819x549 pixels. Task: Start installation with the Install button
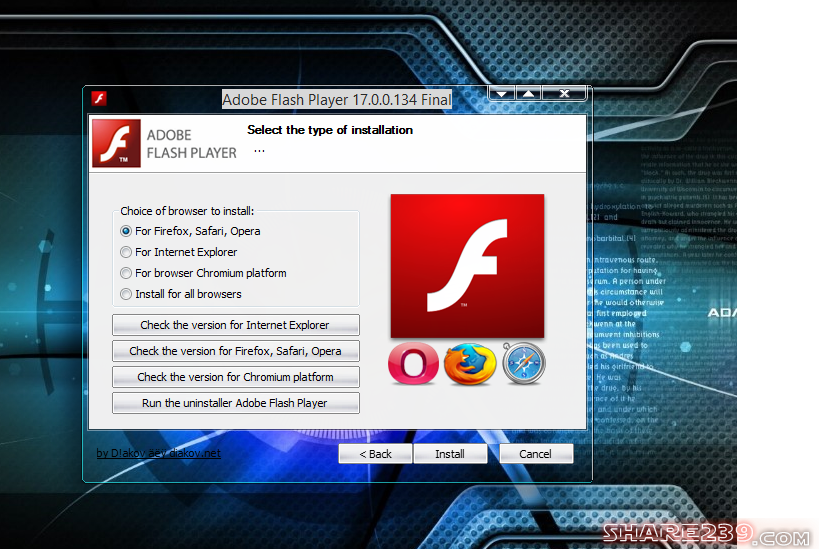(450, 454)
